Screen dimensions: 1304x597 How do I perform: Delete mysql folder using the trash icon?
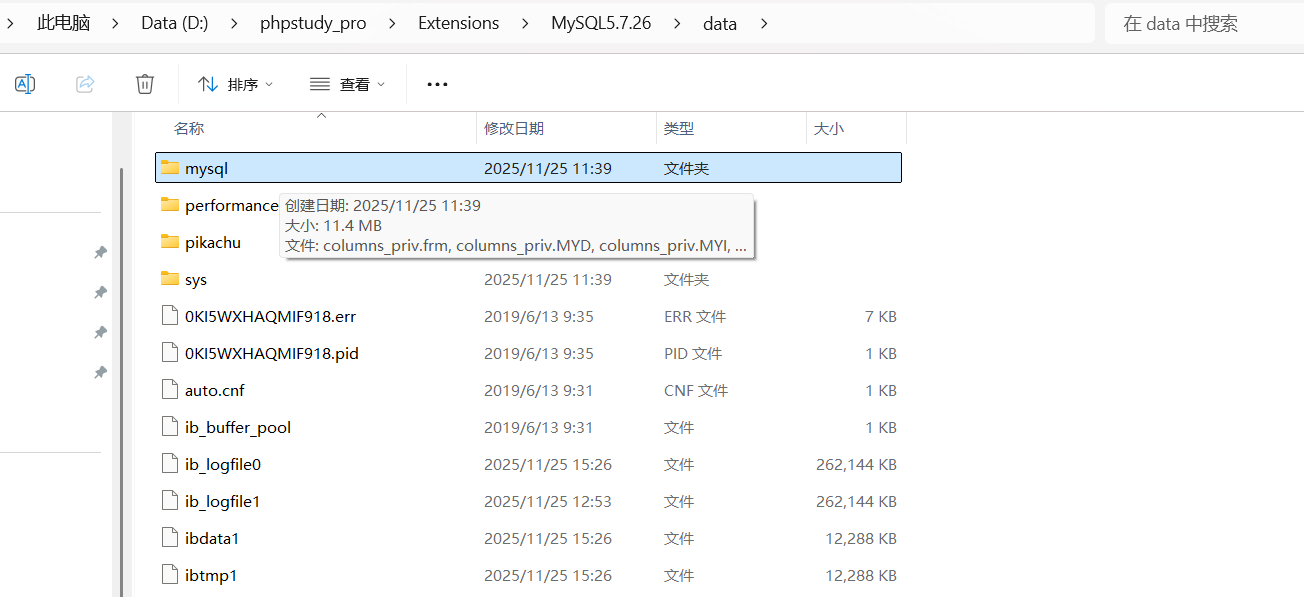144,83
